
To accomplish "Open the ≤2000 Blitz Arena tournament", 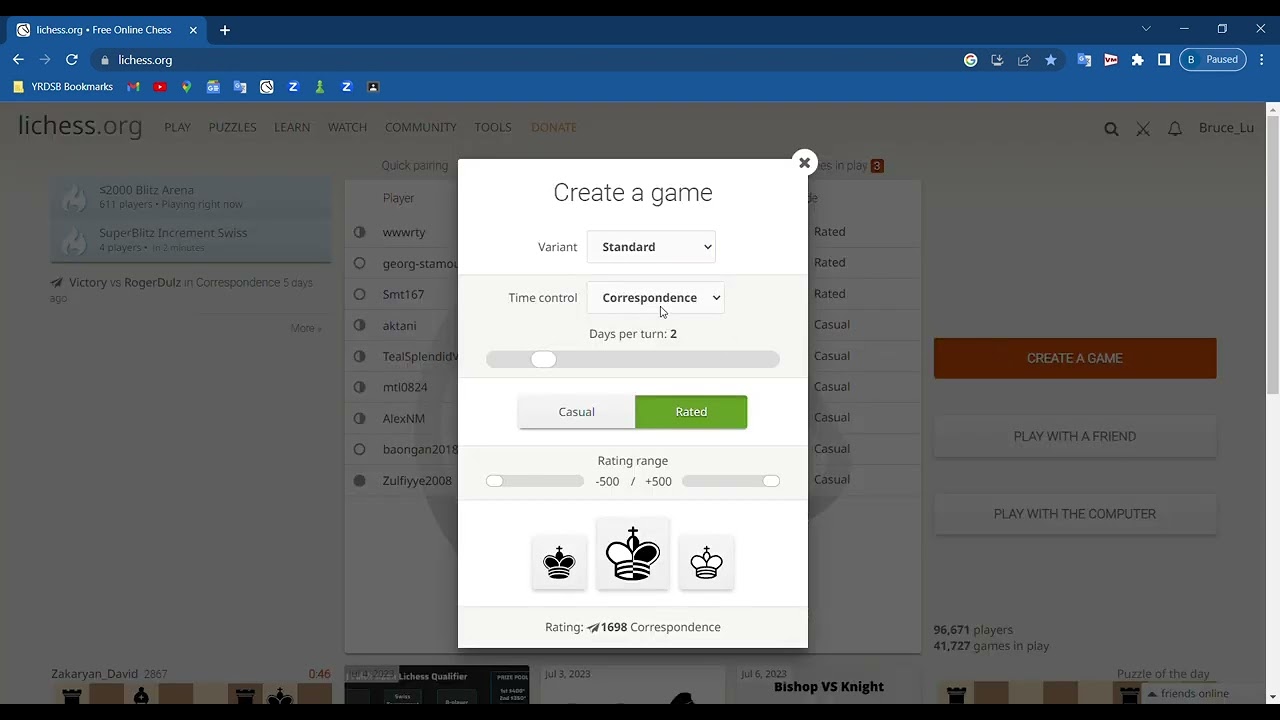I will click(x=190, y=197).
